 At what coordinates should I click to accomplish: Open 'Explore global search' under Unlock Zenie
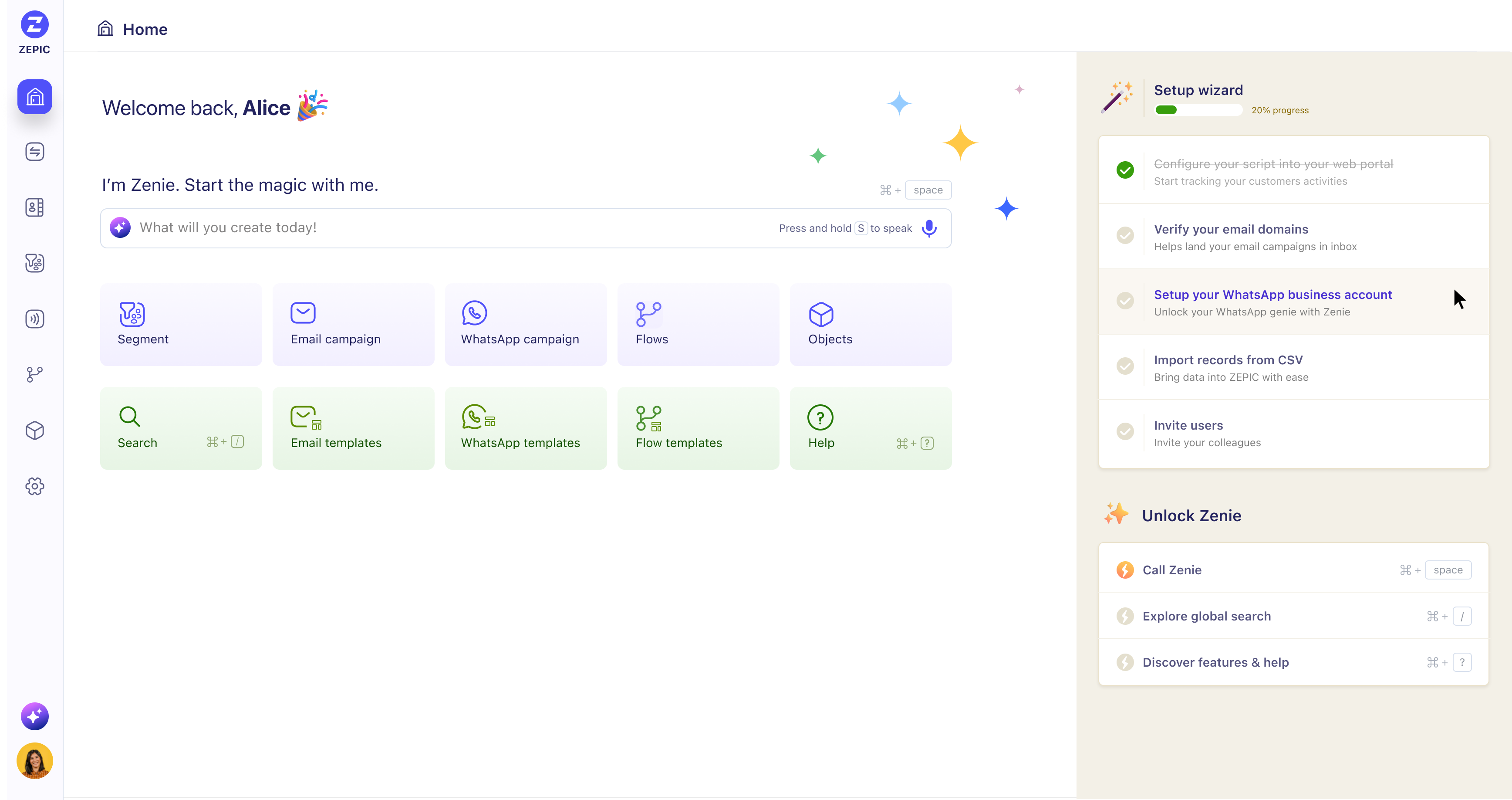(x=1206, y=616)
